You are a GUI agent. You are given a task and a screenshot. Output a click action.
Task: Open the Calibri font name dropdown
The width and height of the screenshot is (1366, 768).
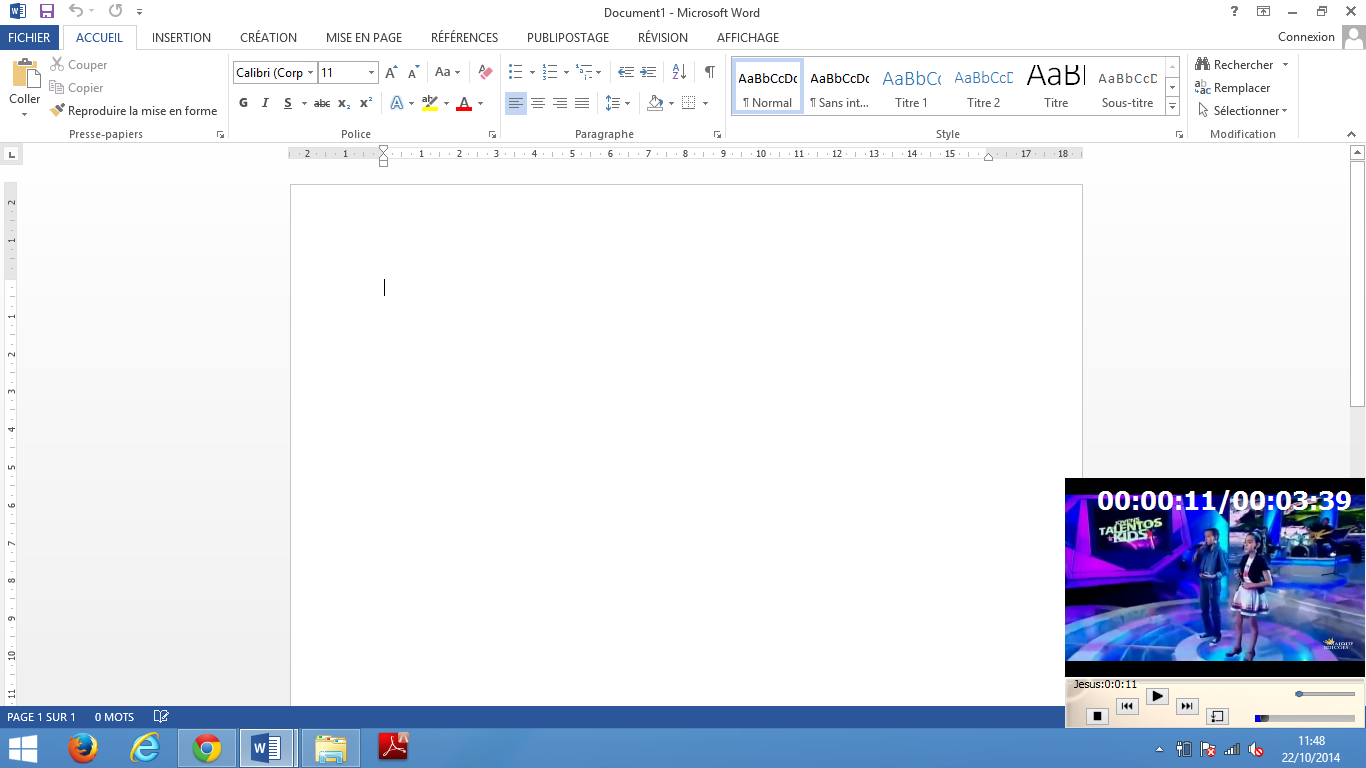[311, 73]
